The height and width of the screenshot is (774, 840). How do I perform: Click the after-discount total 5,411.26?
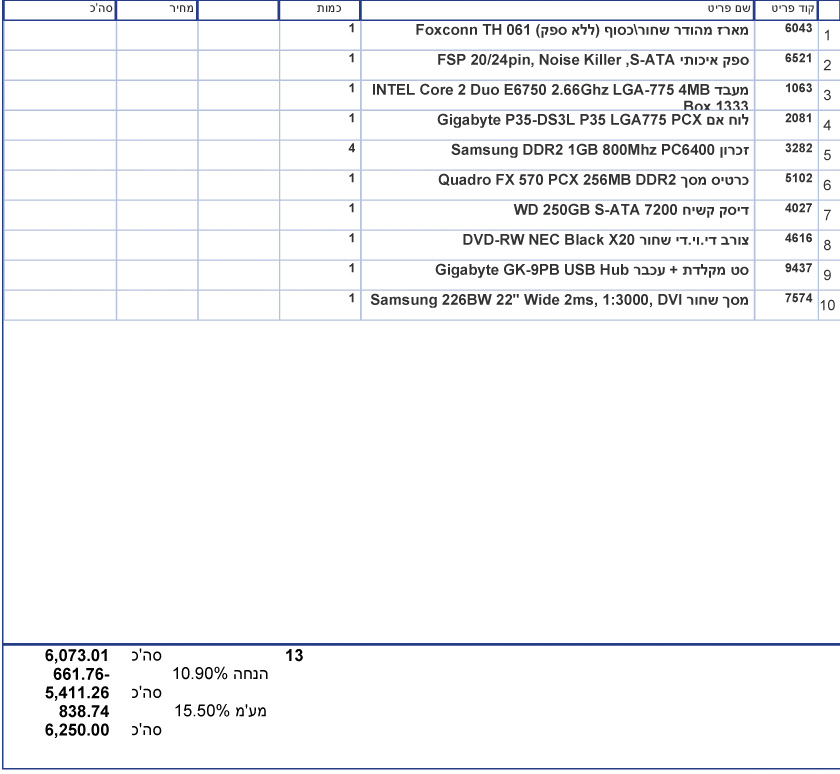coord(77,693)
